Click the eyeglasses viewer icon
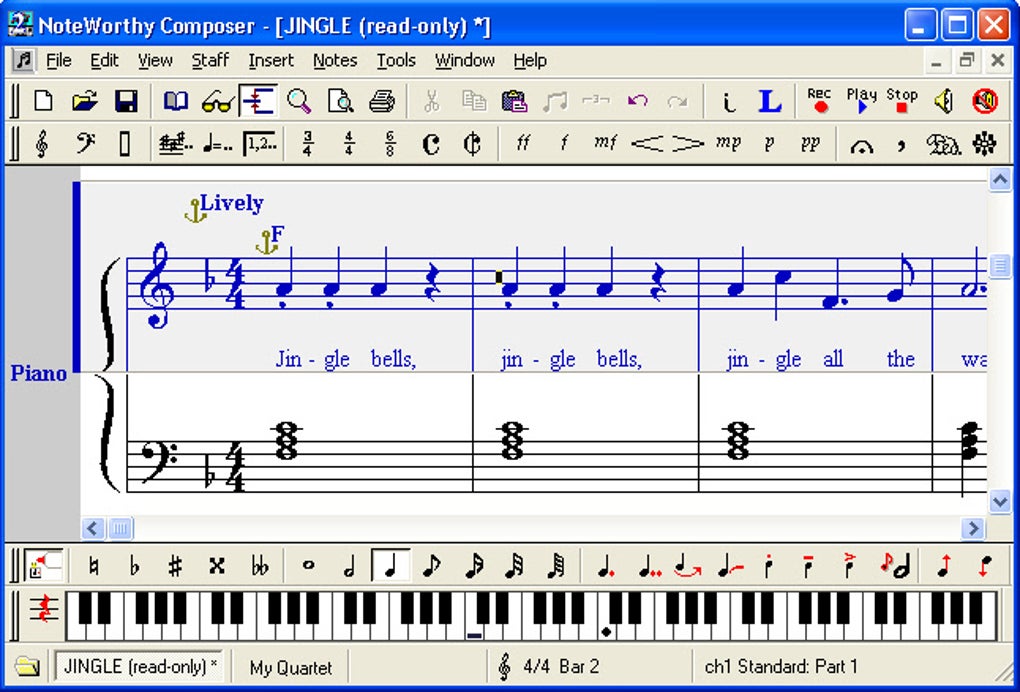 click(217, 101)
